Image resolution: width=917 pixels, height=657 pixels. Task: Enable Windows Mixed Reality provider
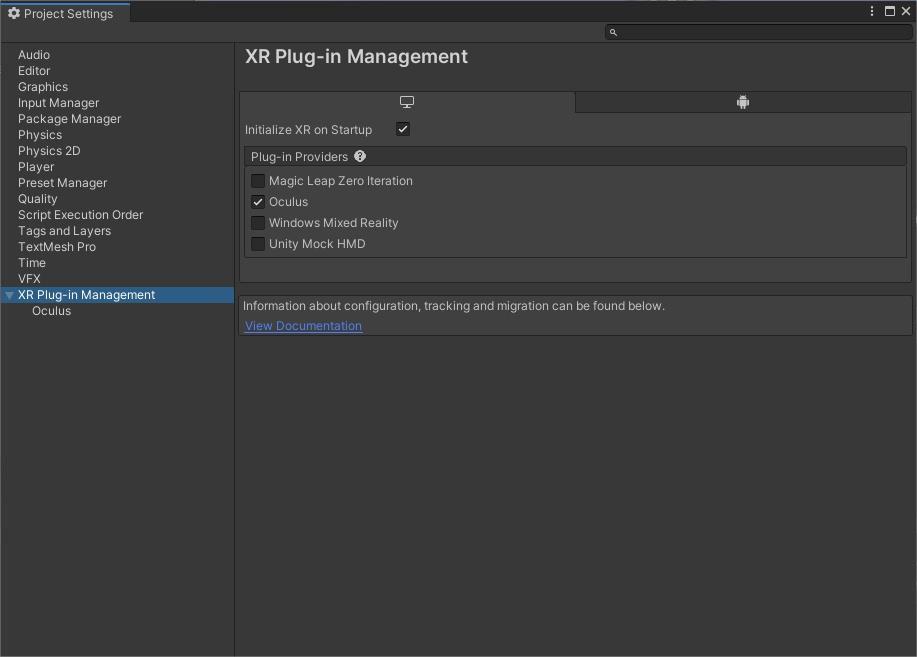click(x=258, y=223)
